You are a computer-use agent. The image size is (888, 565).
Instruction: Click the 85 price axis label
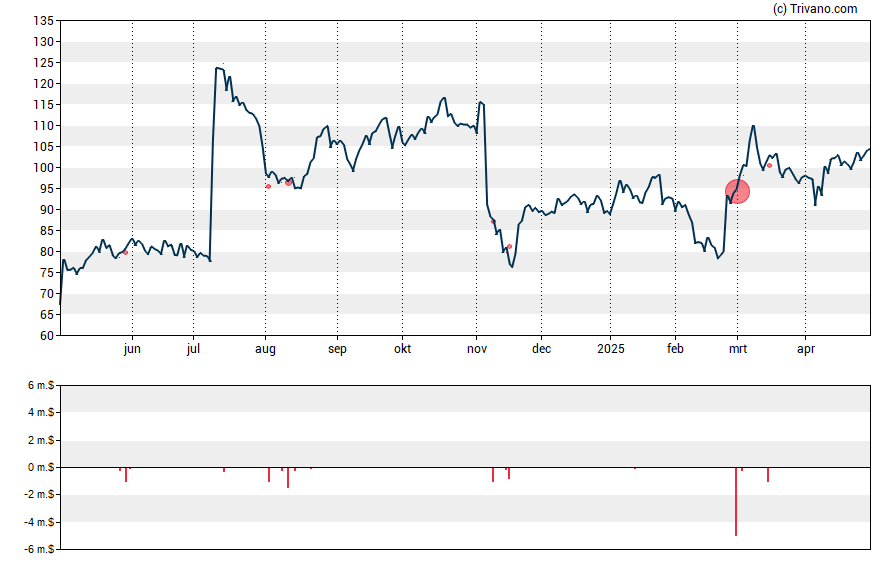pos(47,230)
